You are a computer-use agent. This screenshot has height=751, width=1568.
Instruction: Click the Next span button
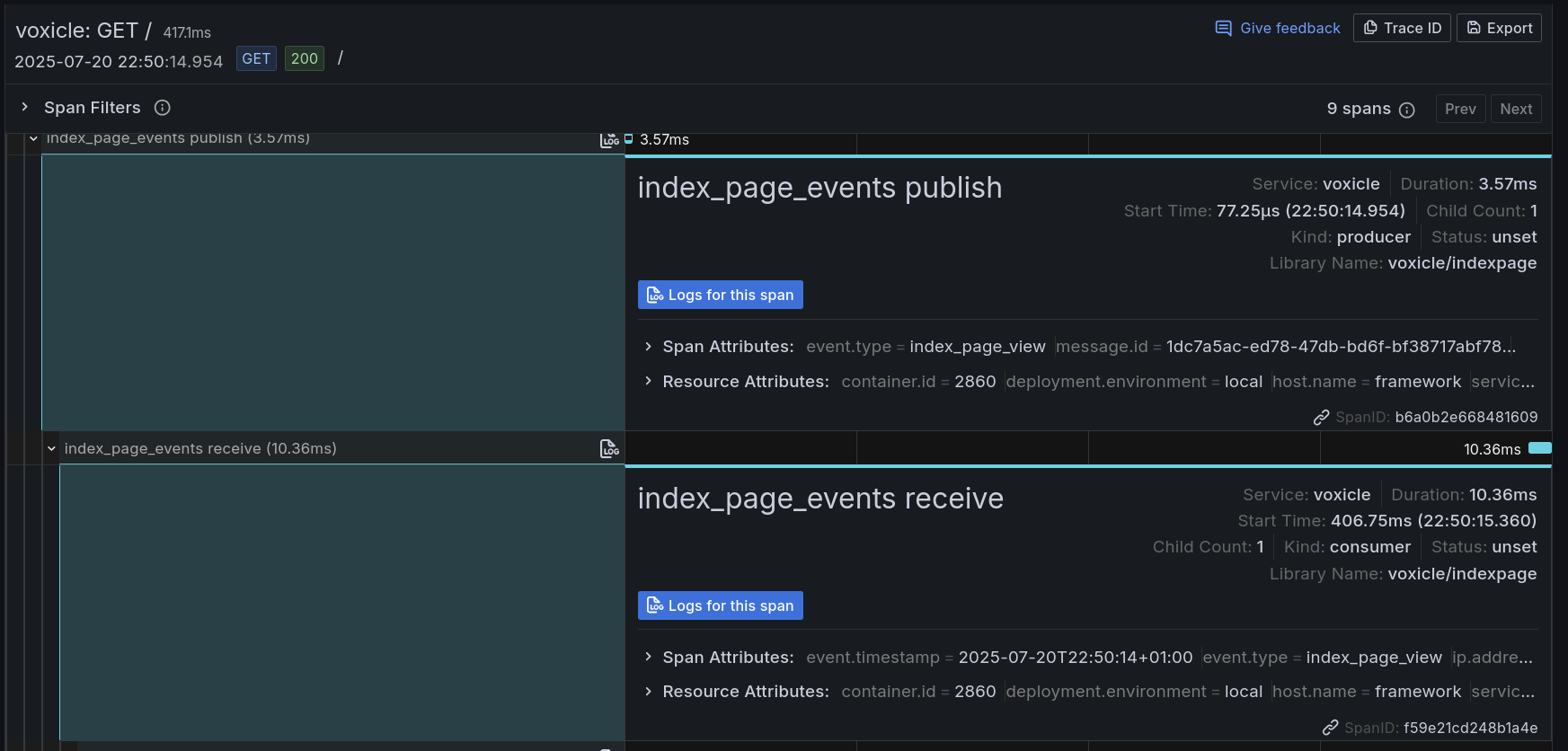coord(1516,109)
